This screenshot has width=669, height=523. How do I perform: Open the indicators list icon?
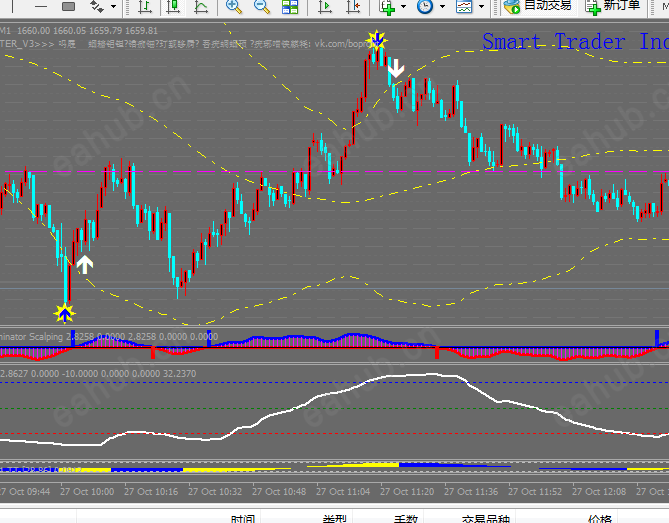pyautogui.click(x=388, y=6)
